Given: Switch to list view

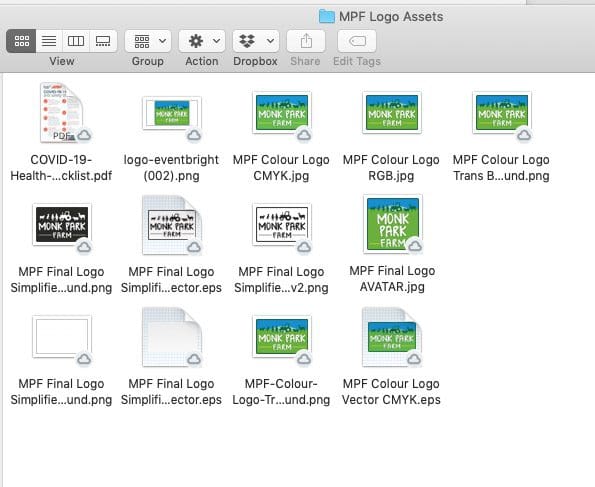Looking at the screenshot, I should point(49,41).
